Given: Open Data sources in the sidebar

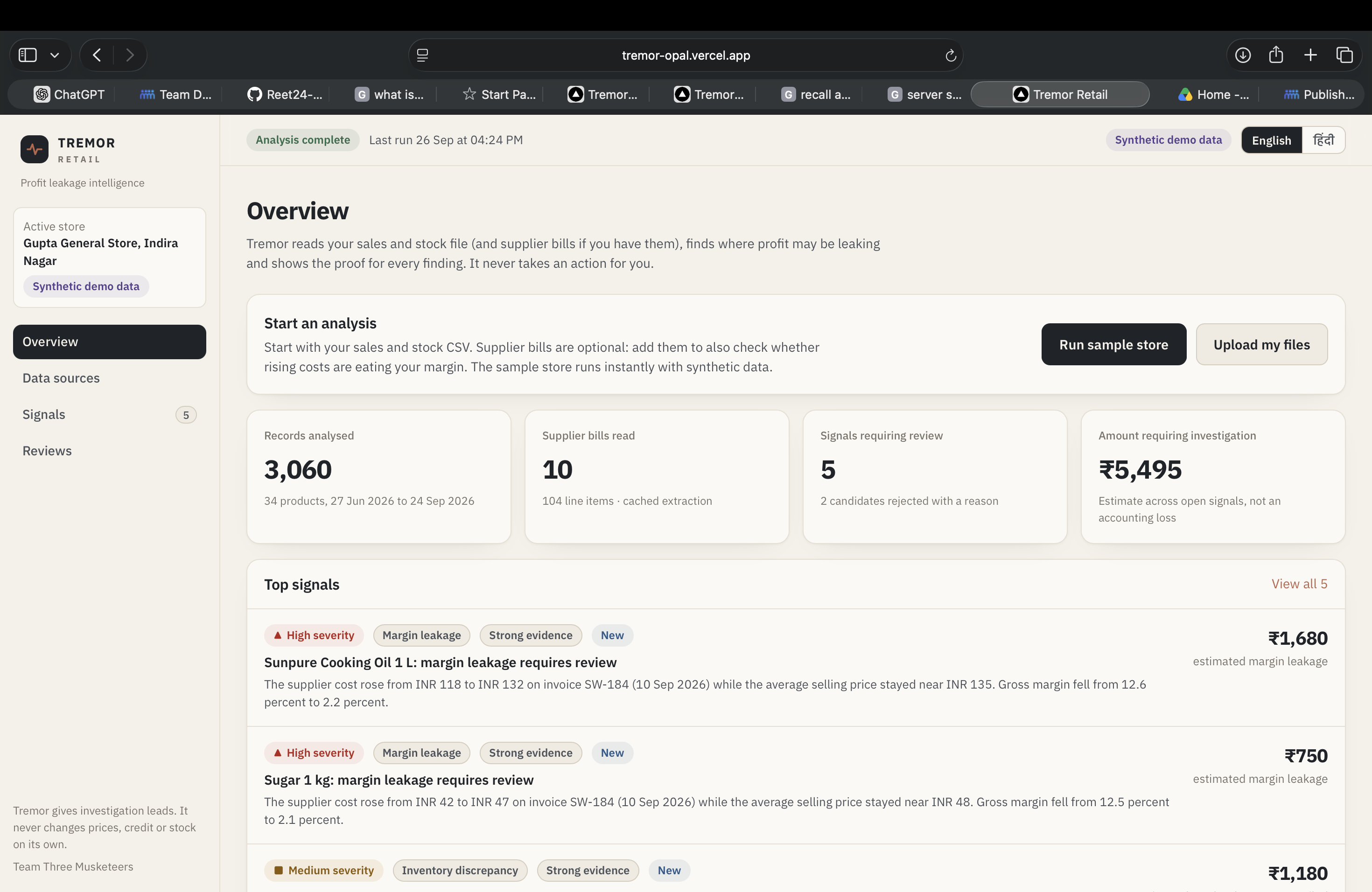Looking at the screenshot, I should [x=110, y=378].
